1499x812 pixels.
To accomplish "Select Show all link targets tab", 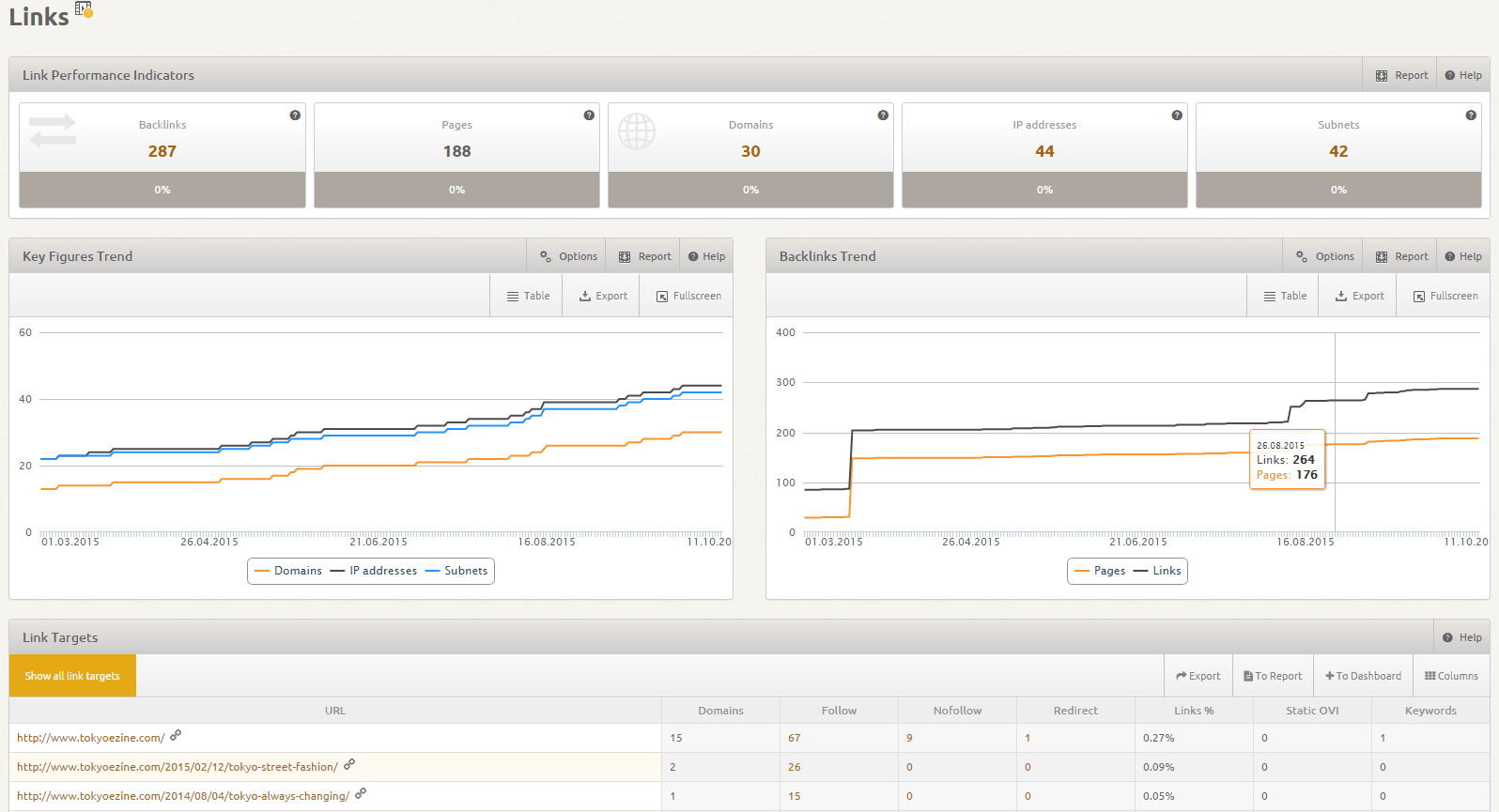I will pyautogui.click(x=72, y=676).
